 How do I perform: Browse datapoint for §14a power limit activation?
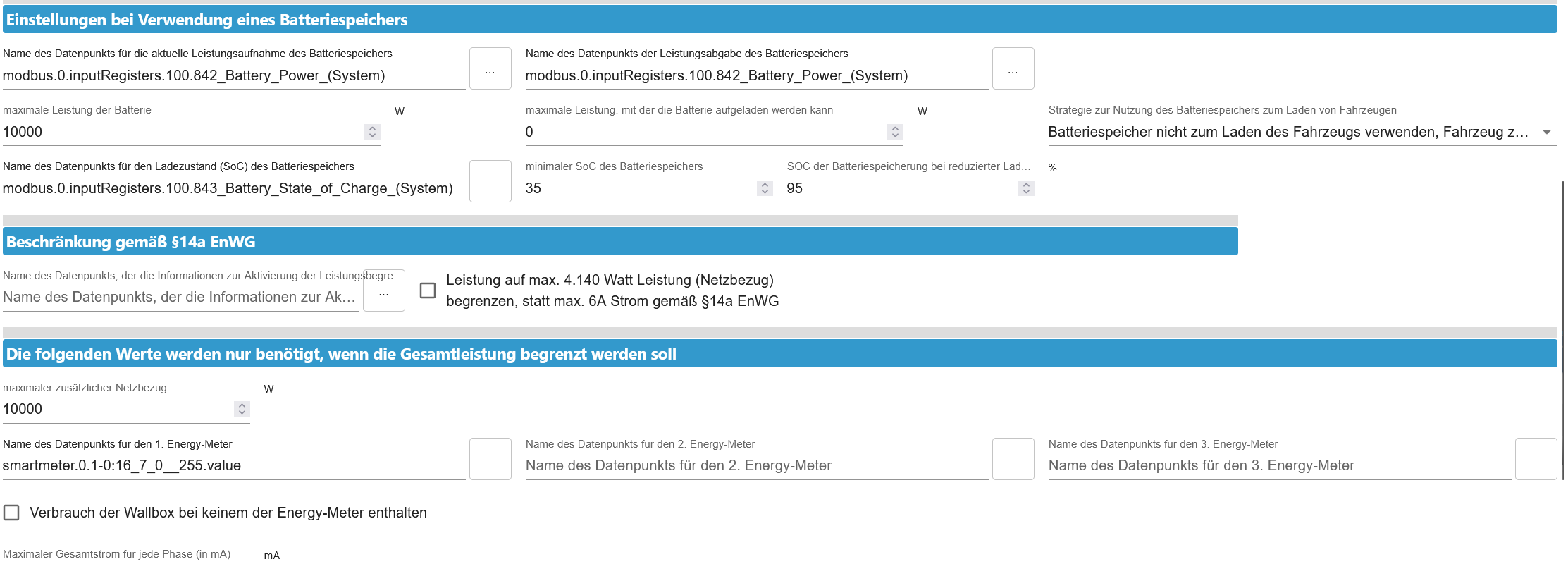(384, 291)
